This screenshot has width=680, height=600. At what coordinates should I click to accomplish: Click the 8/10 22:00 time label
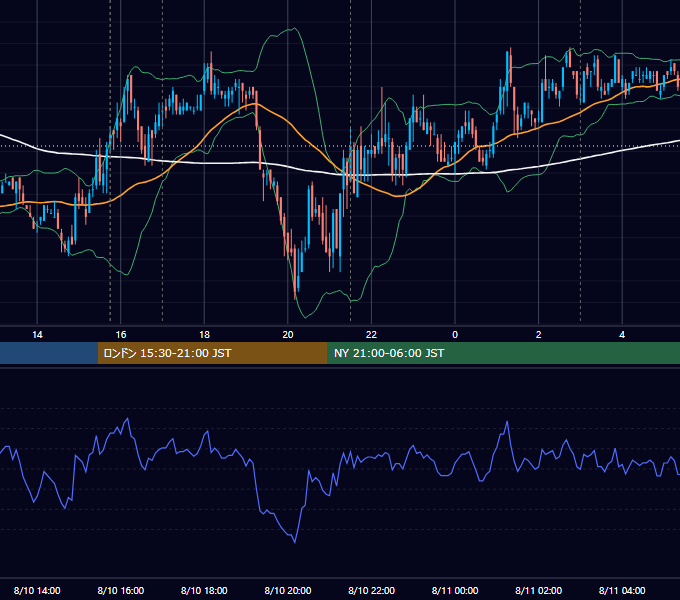click(x=372, y=590)
